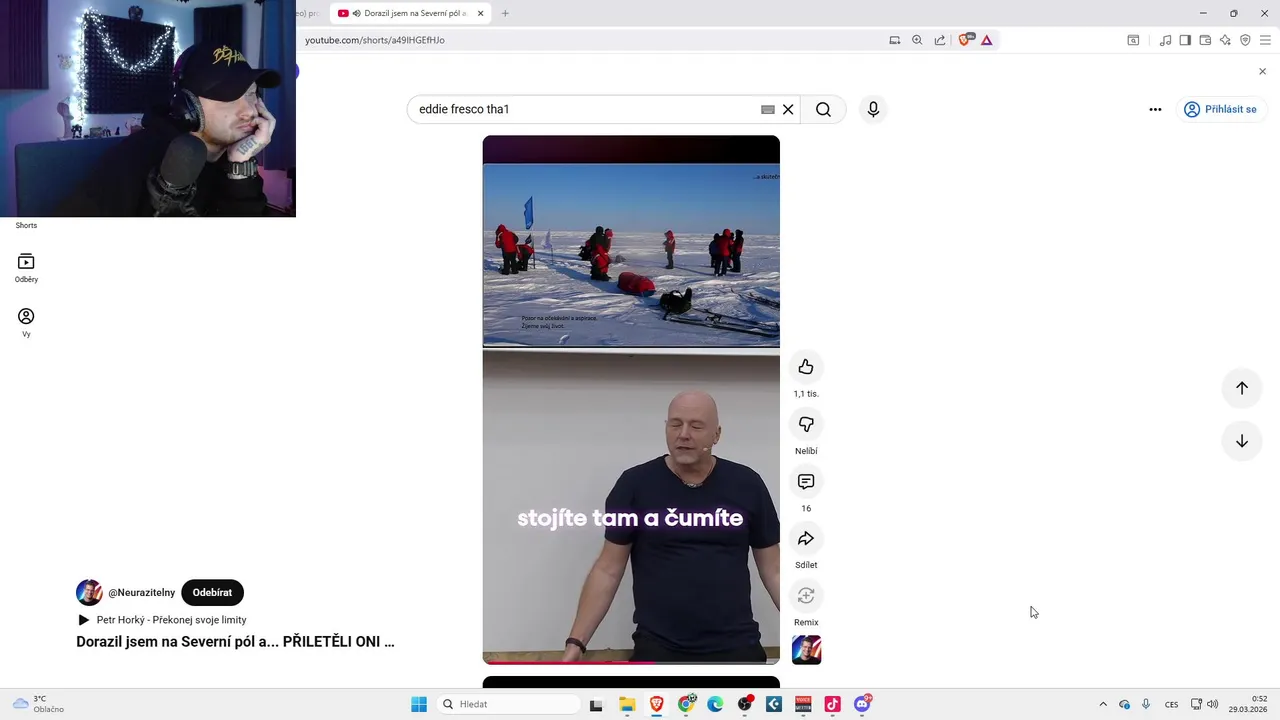
Task: Open the comments showing 16
Action: 806,482
